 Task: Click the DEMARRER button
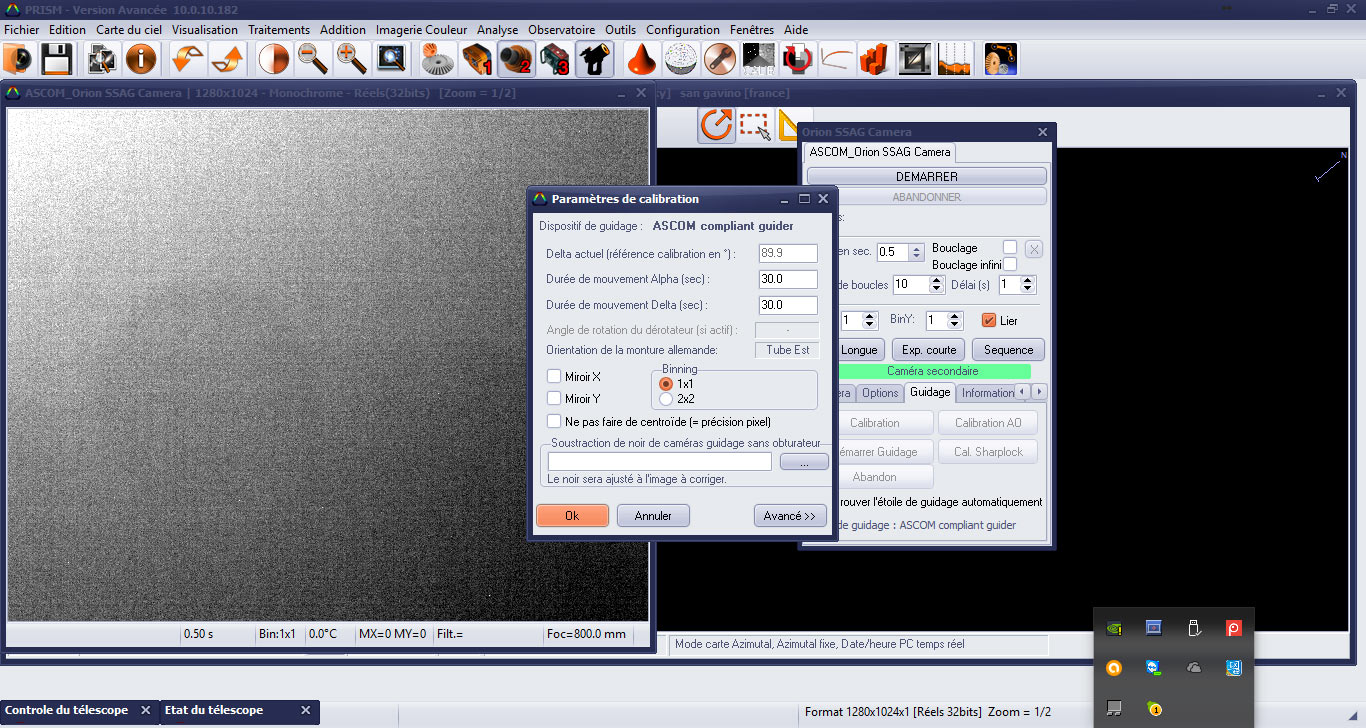pos(926,177)
